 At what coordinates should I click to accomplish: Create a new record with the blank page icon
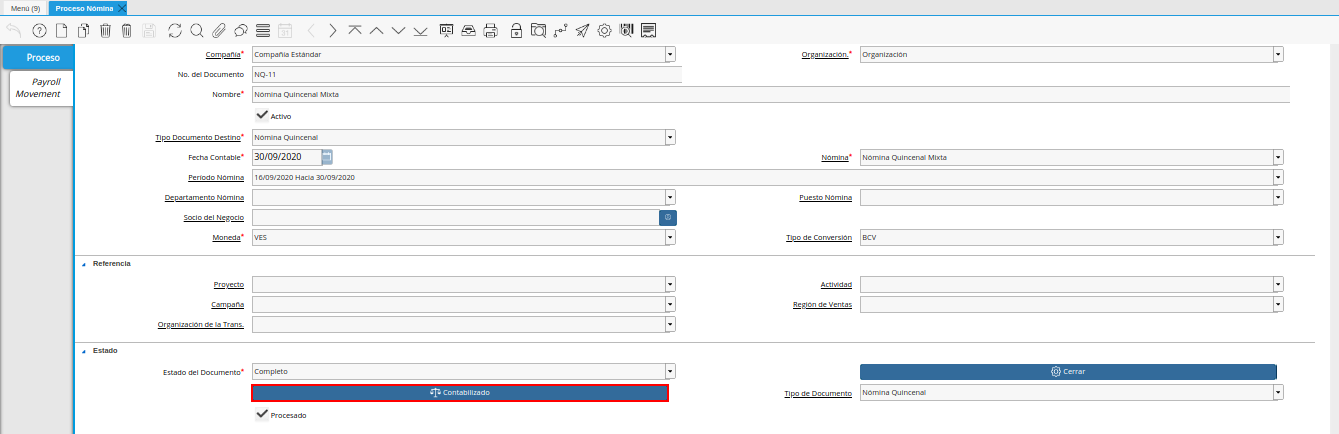[61, 30]
